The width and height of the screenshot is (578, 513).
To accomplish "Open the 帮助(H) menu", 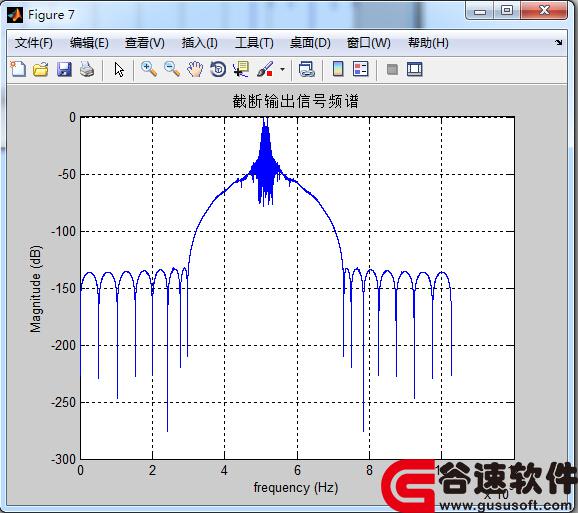I will tap(428, 43).
